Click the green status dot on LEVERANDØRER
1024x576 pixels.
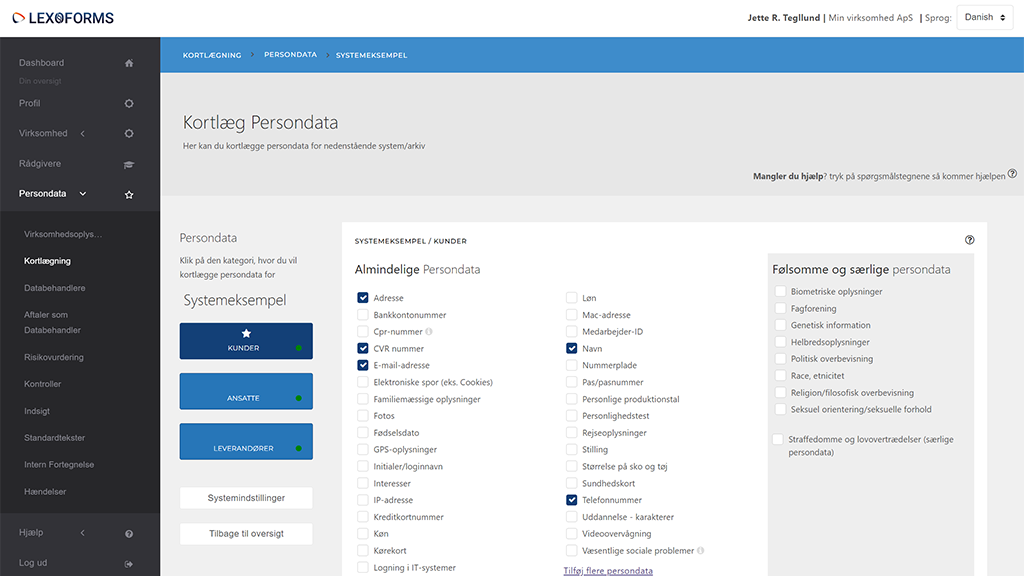298,449
